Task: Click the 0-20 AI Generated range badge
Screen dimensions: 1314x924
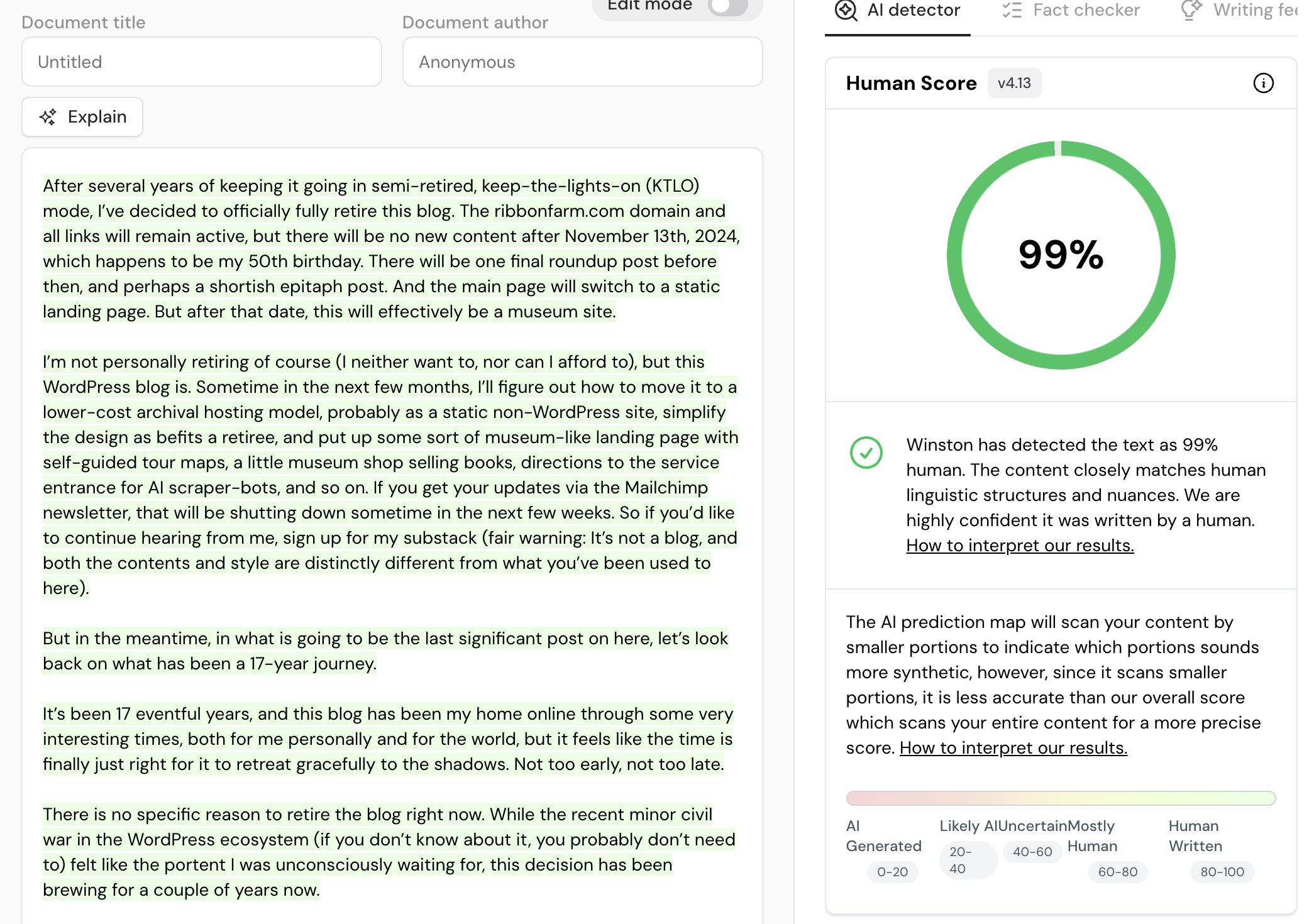Action: 892,872
